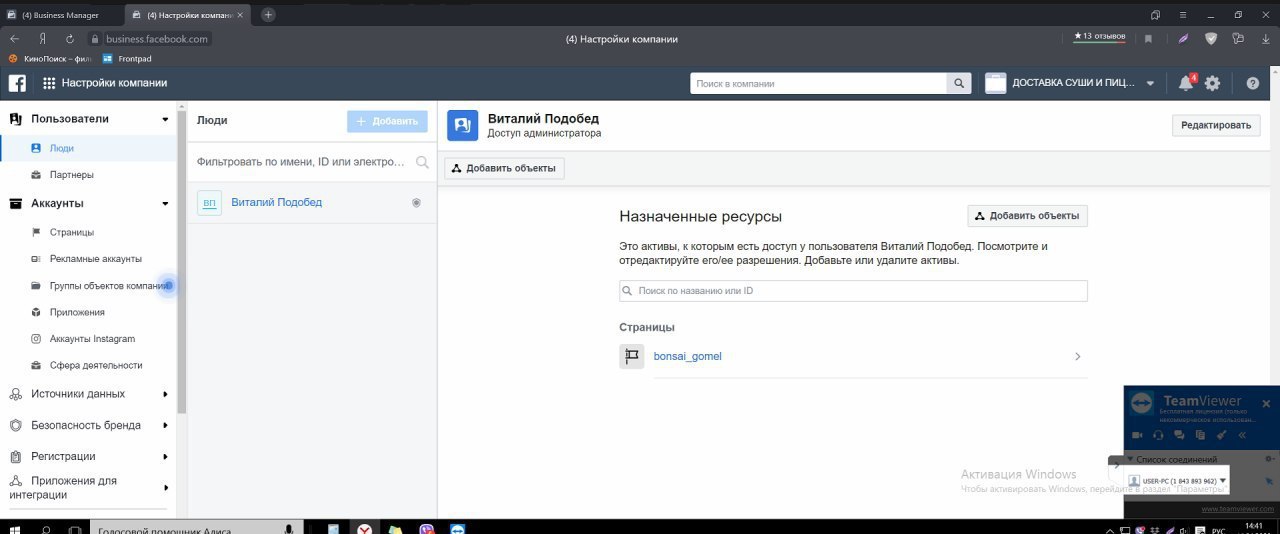This screenshot has width=1280, height=534.
Task: Click the search magnifier button in header
Action: [959, 84]
